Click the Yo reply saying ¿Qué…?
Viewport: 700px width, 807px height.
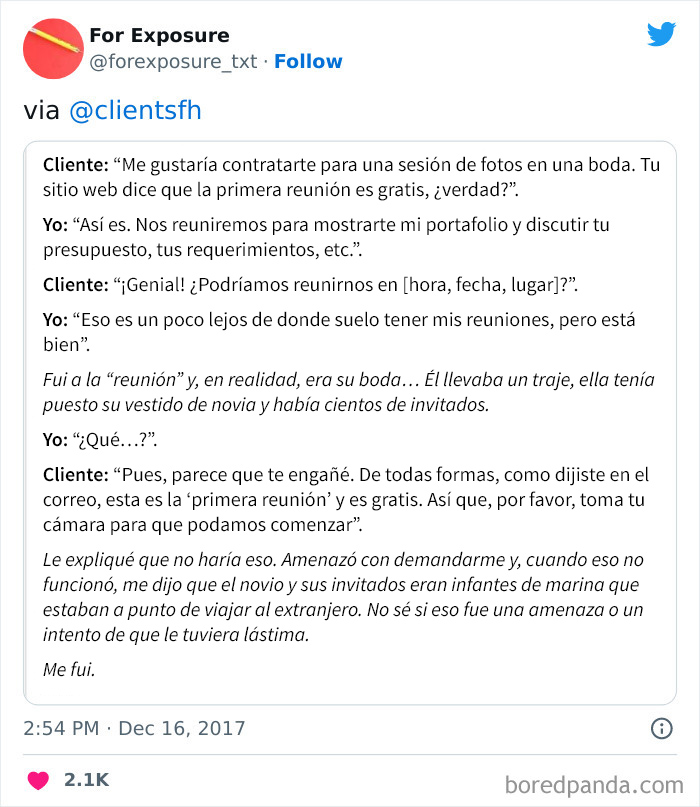tap(84, 435)
